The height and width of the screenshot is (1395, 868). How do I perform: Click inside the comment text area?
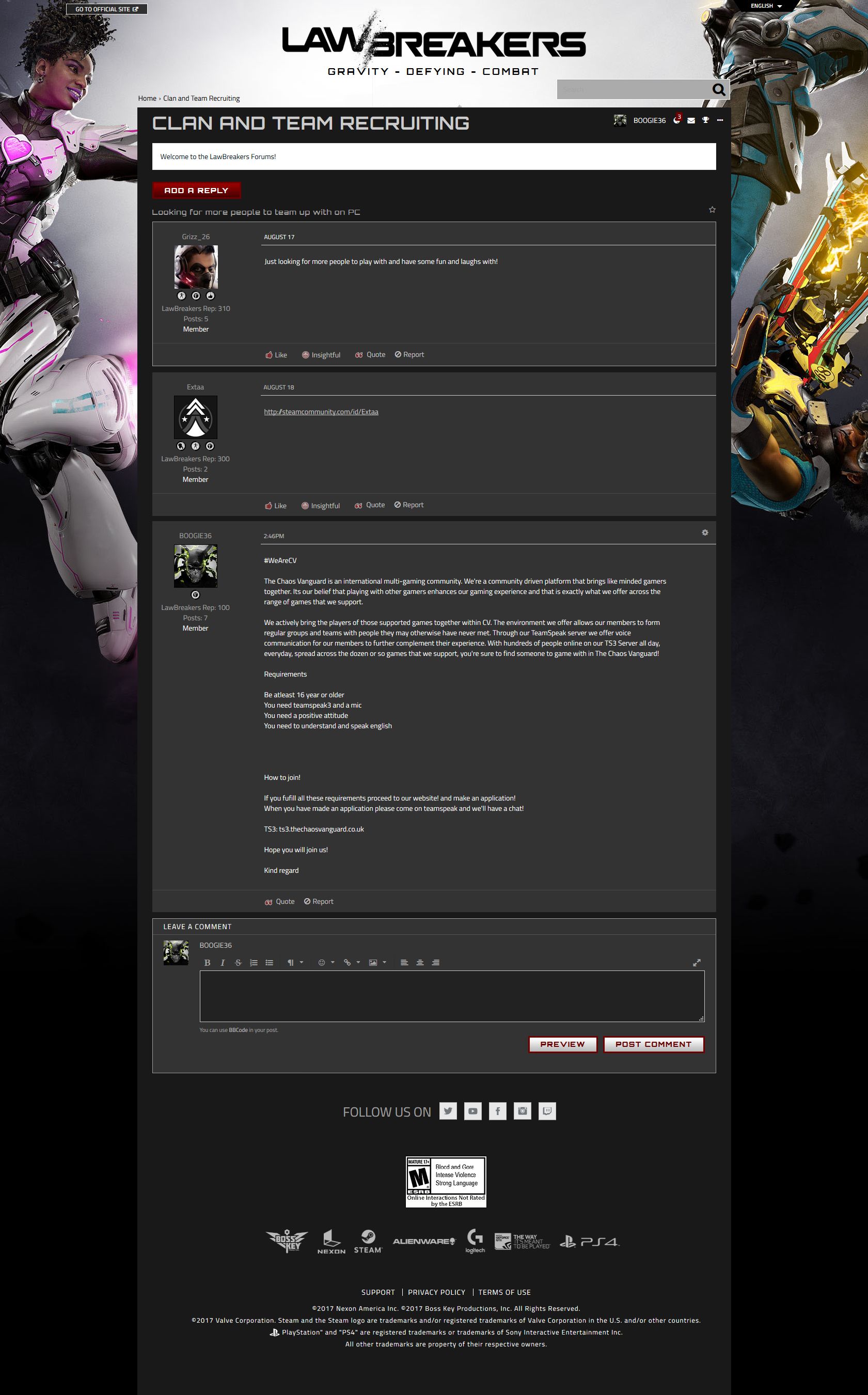coord(452,996)
